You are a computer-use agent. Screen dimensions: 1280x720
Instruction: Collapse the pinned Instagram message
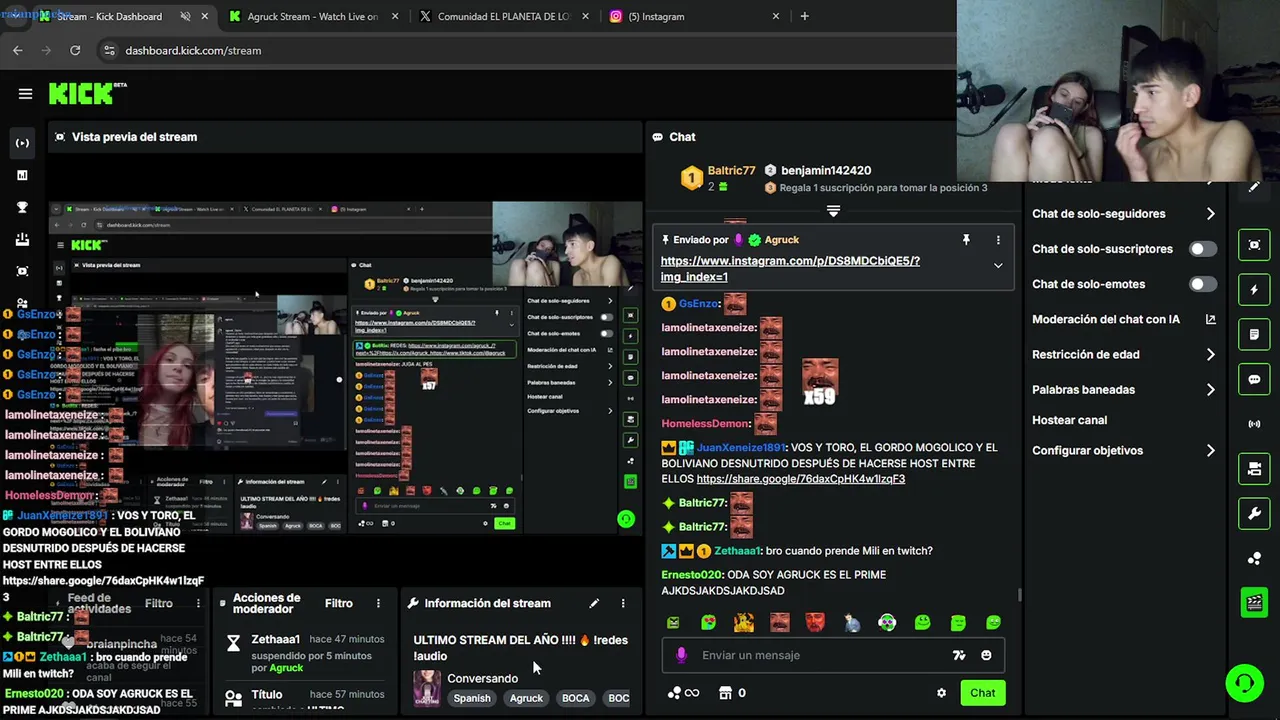click(997, 265)
